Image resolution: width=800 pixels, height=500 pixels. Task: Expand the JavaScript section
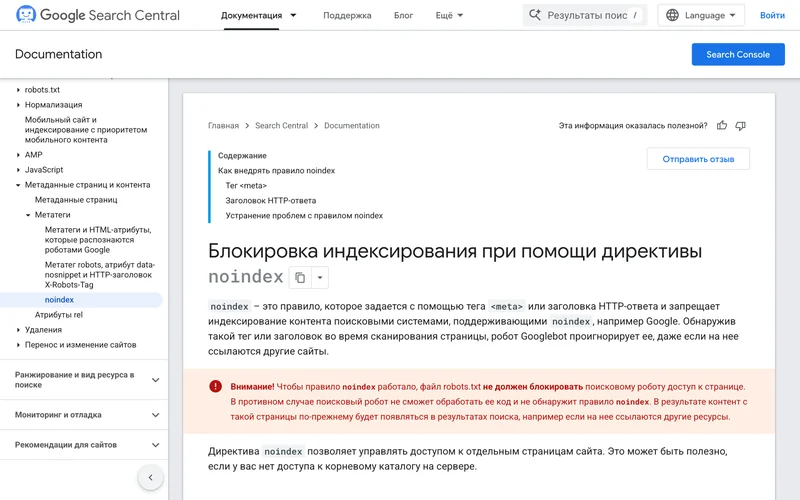[x=18, y=170]
